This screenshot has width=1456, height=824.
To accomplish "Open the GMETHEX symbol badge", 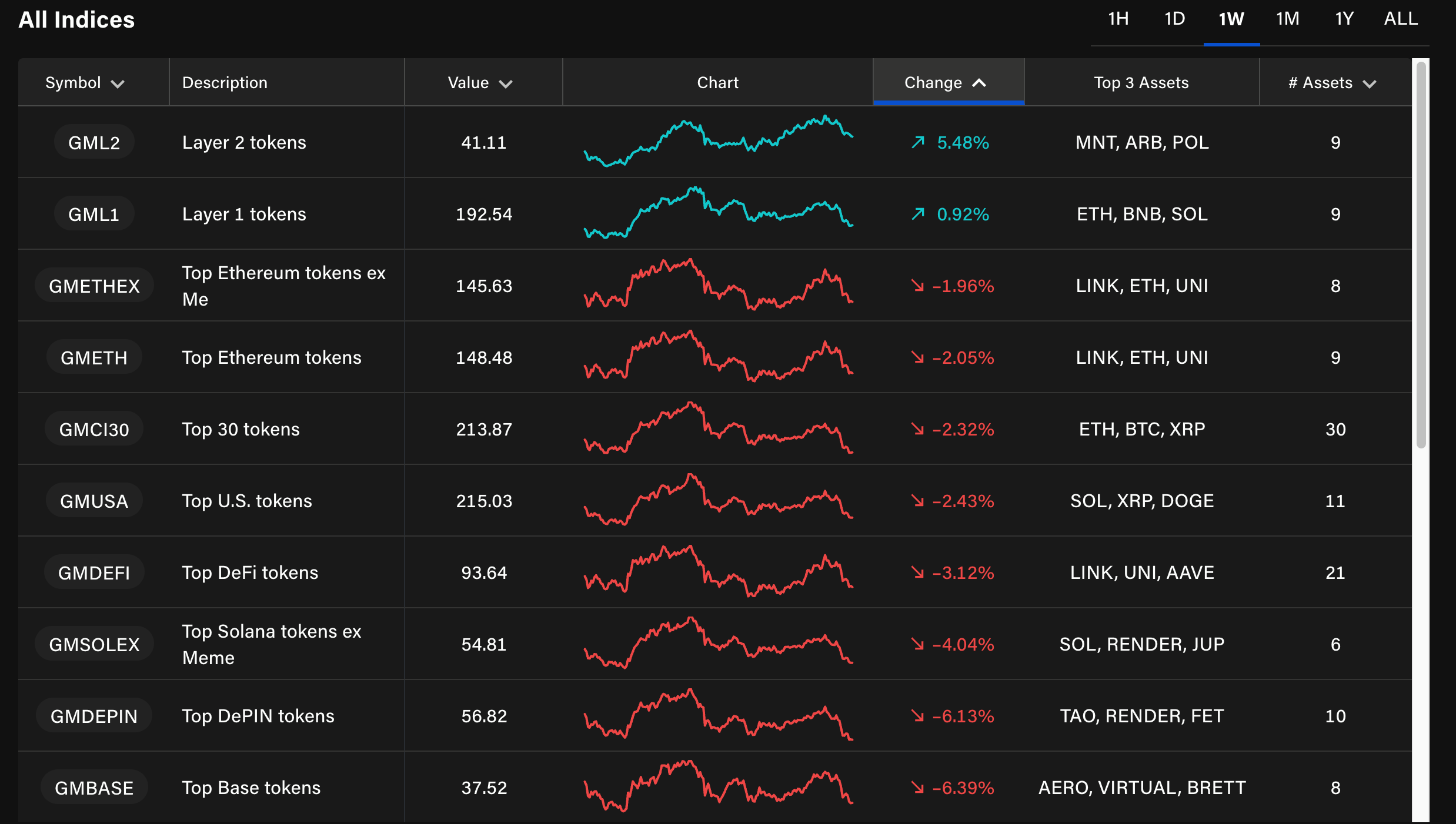I will (x=94, y=286).
